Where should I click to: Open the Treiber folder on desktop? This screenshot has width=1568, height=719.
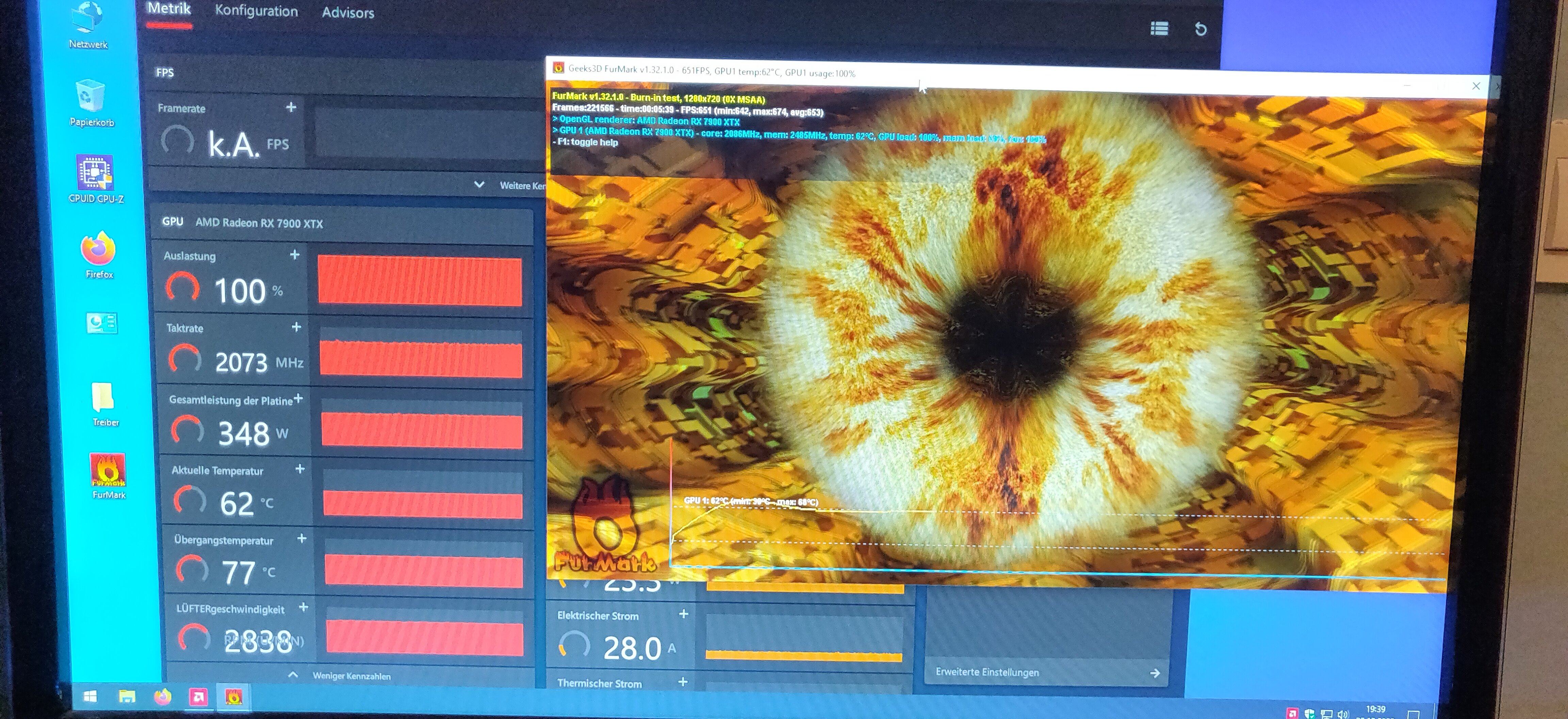click(105, 404)
